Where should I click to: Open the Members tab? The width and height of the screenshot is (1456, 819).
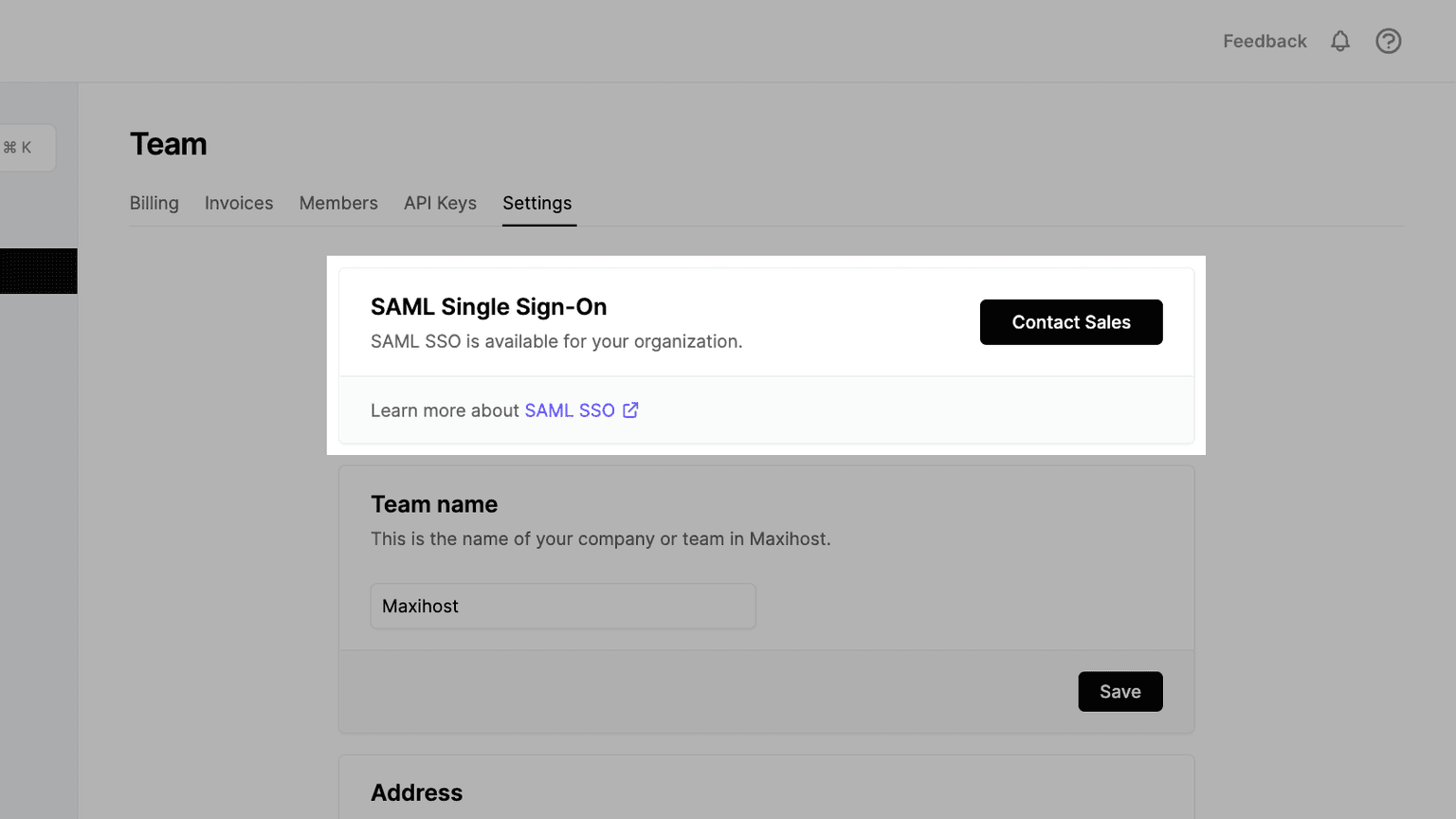(x=338, y=203)
